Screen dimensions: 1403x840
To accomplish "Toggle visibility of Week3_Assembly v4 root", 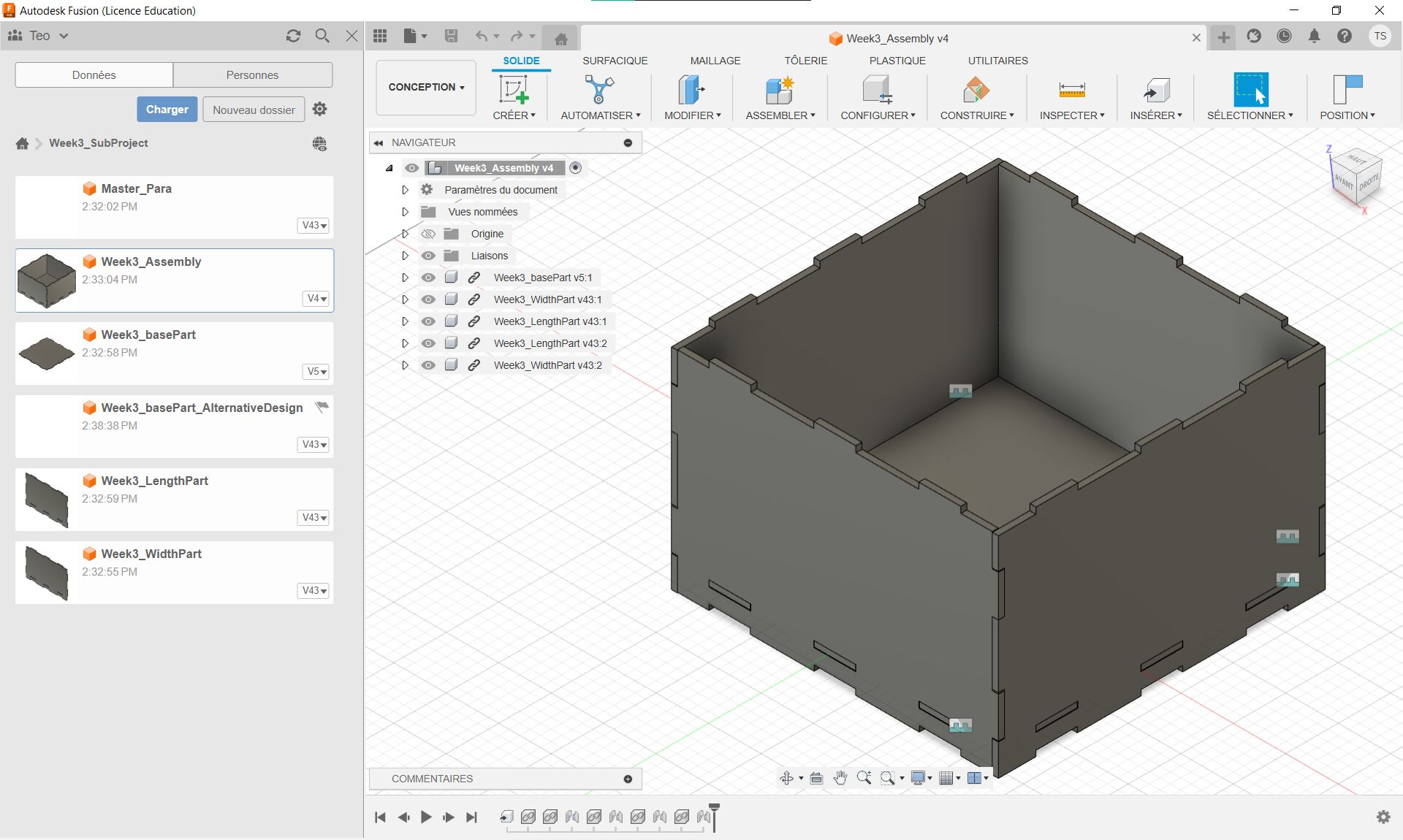I will [x=412, y=168].
